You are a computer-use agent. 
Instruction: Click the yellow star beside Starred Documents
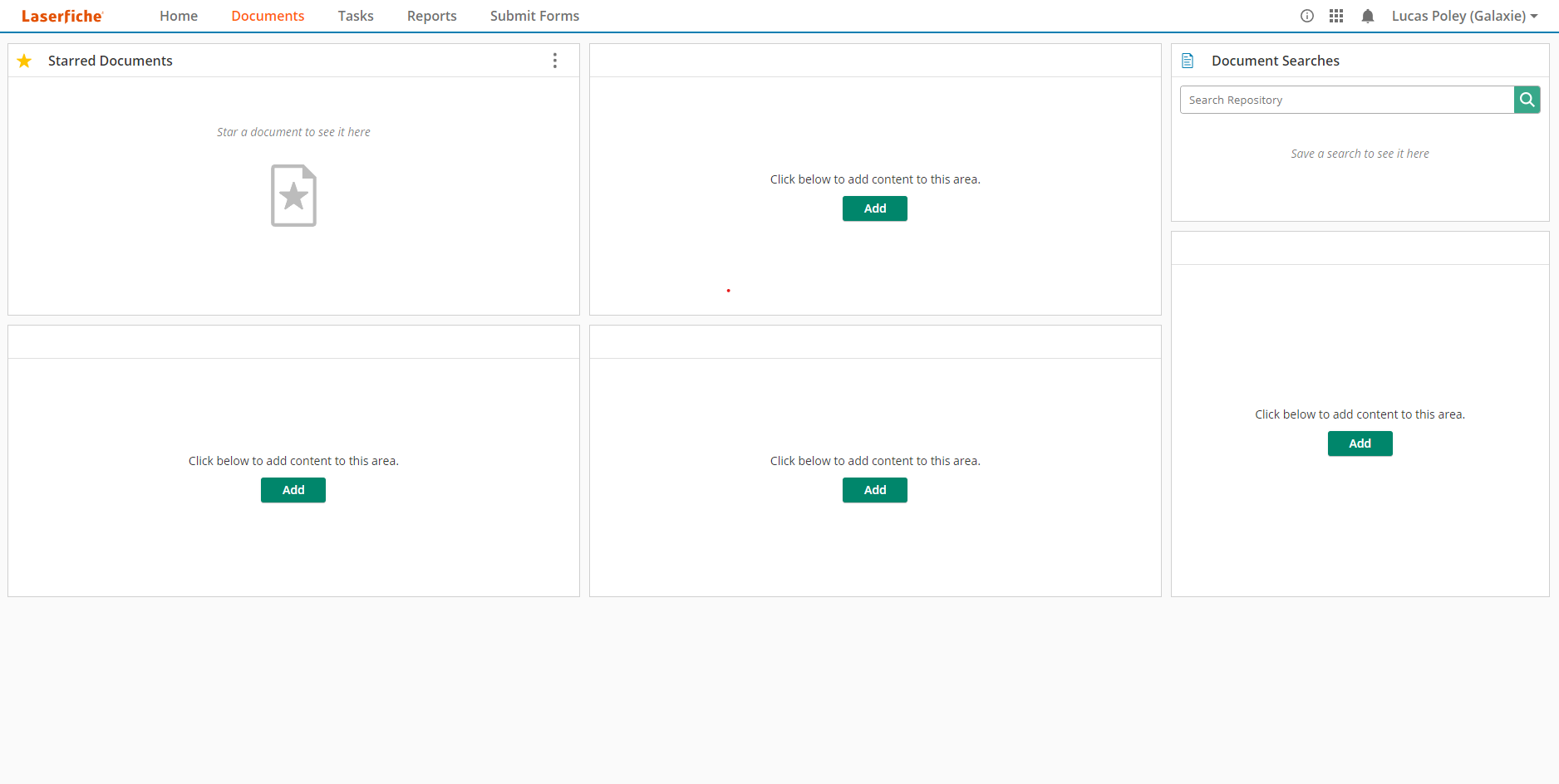pyautogui.click(x=24, y=61)
